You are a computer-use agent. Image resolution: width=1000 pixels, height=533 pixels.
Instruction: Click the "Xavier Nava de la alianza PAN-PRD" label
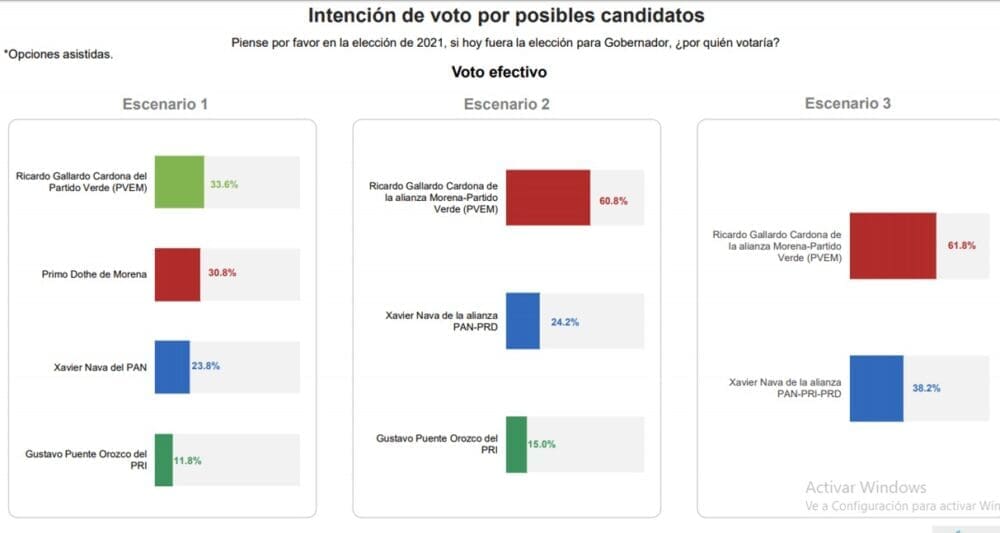click(441, 321)
